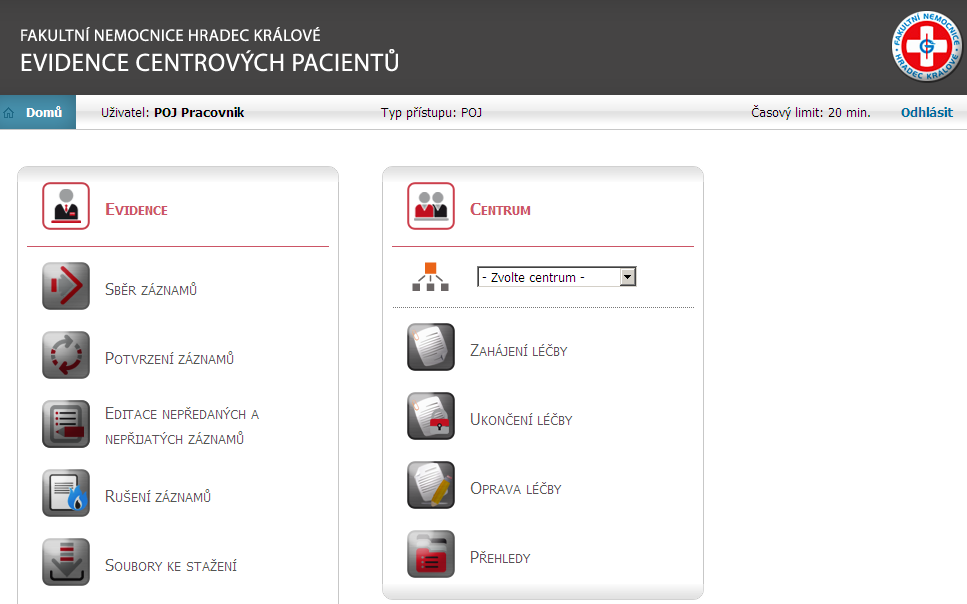Click the Přehledy red folder icon
Viewport: 967px width, 604px height.
coord(431,555)
